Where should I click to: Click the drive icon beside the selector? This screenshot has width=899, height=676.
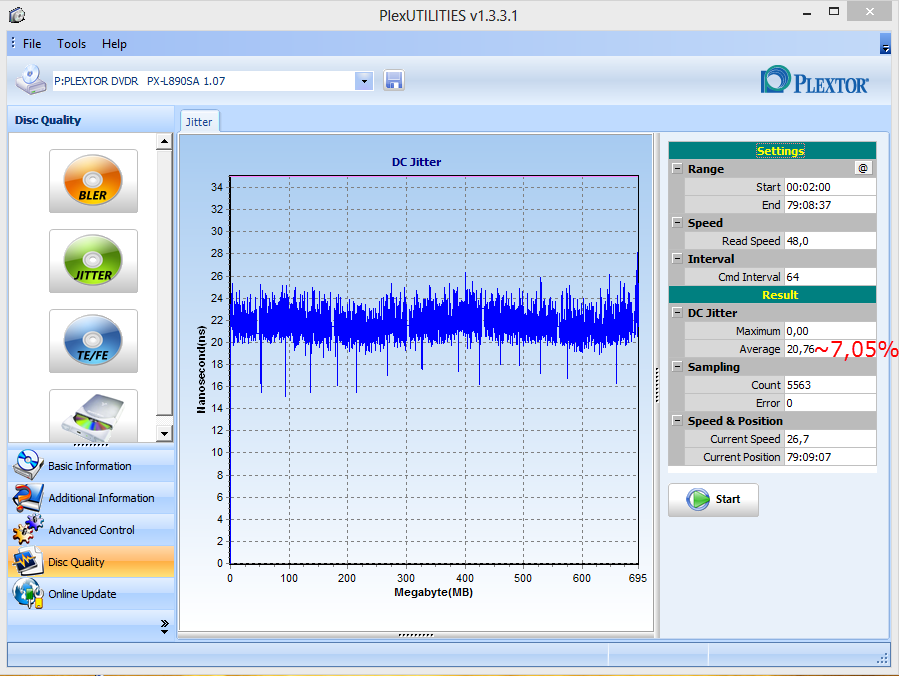(30, 80)
